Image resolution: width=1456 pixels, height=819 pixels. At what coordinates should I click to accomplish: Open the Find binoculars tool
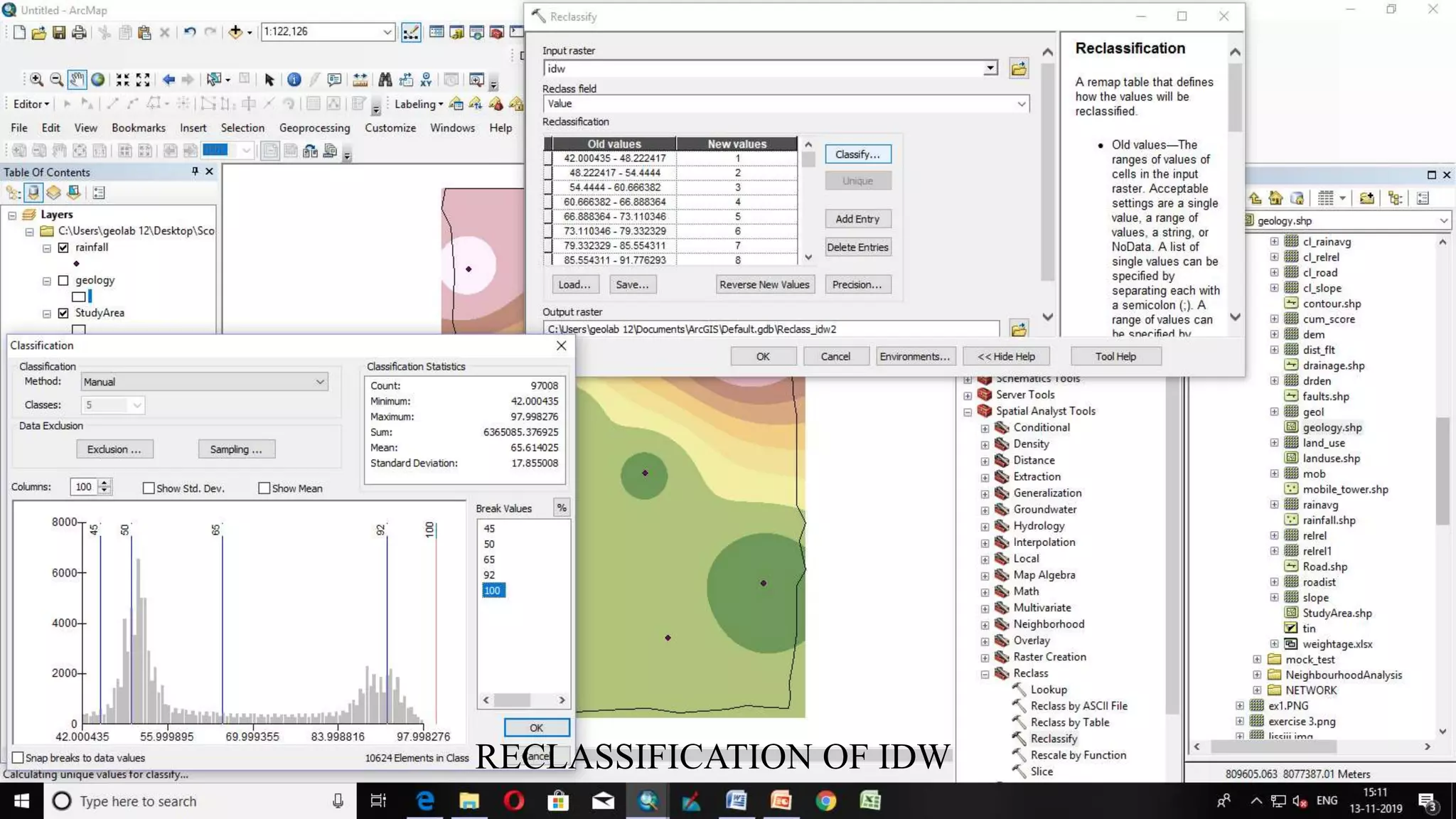pos(385,80)
